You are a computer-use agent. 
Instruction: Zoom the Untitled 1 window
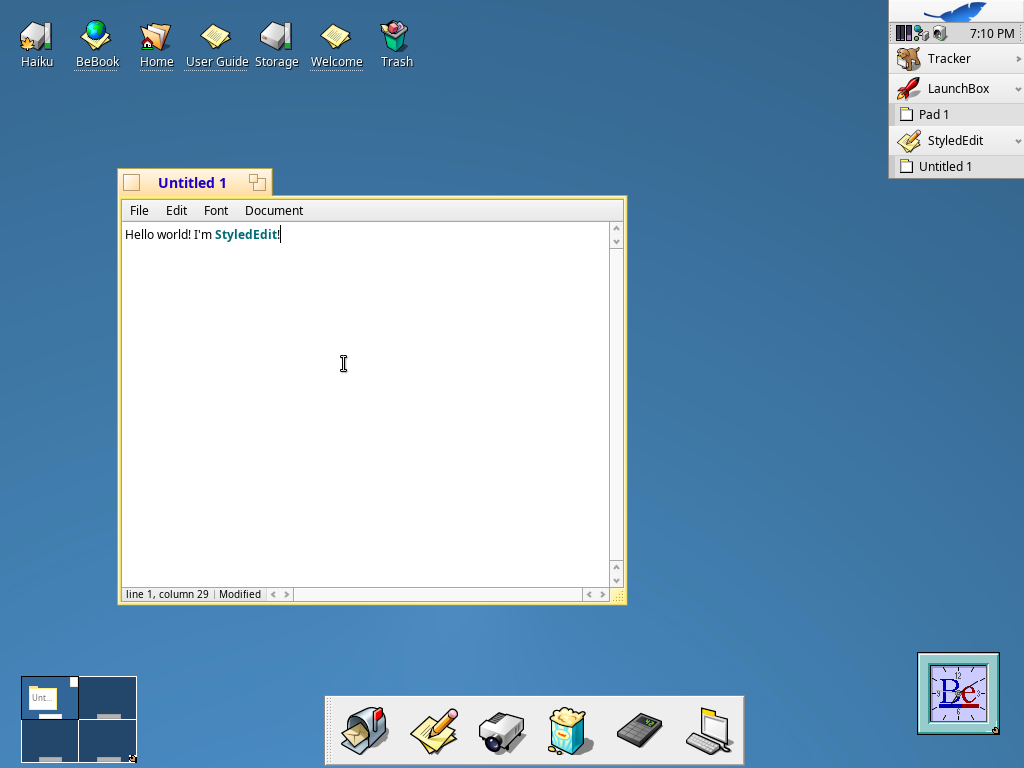pos(257,183)
